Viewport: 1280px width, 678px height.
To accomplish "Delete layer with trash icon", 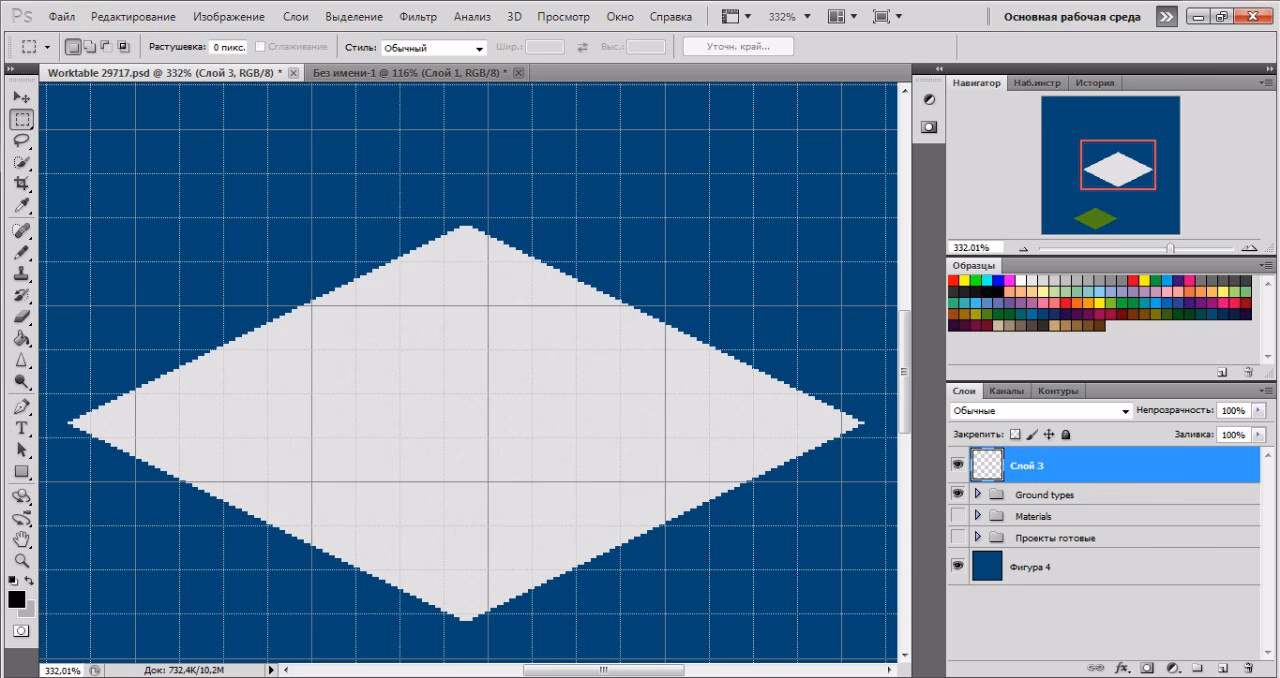I will [x=1248, y=667].
